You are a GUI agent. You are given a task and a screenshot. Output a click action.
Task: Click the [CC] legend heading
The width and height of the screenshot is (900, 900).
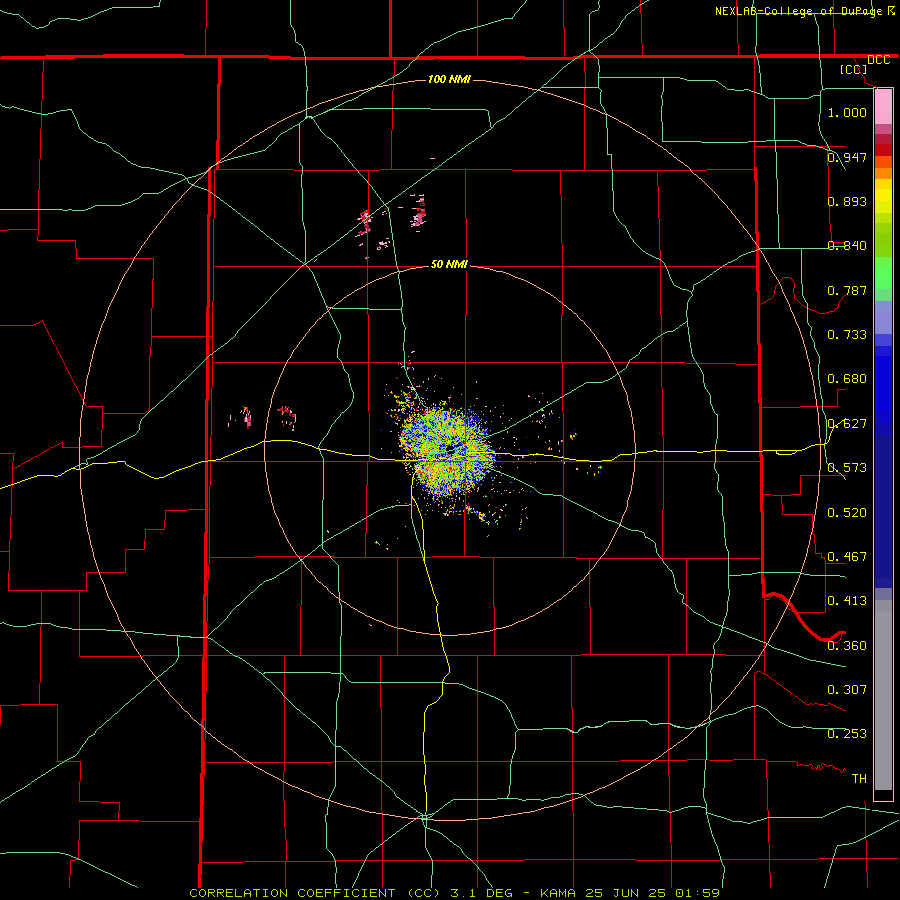click(854, 69)
